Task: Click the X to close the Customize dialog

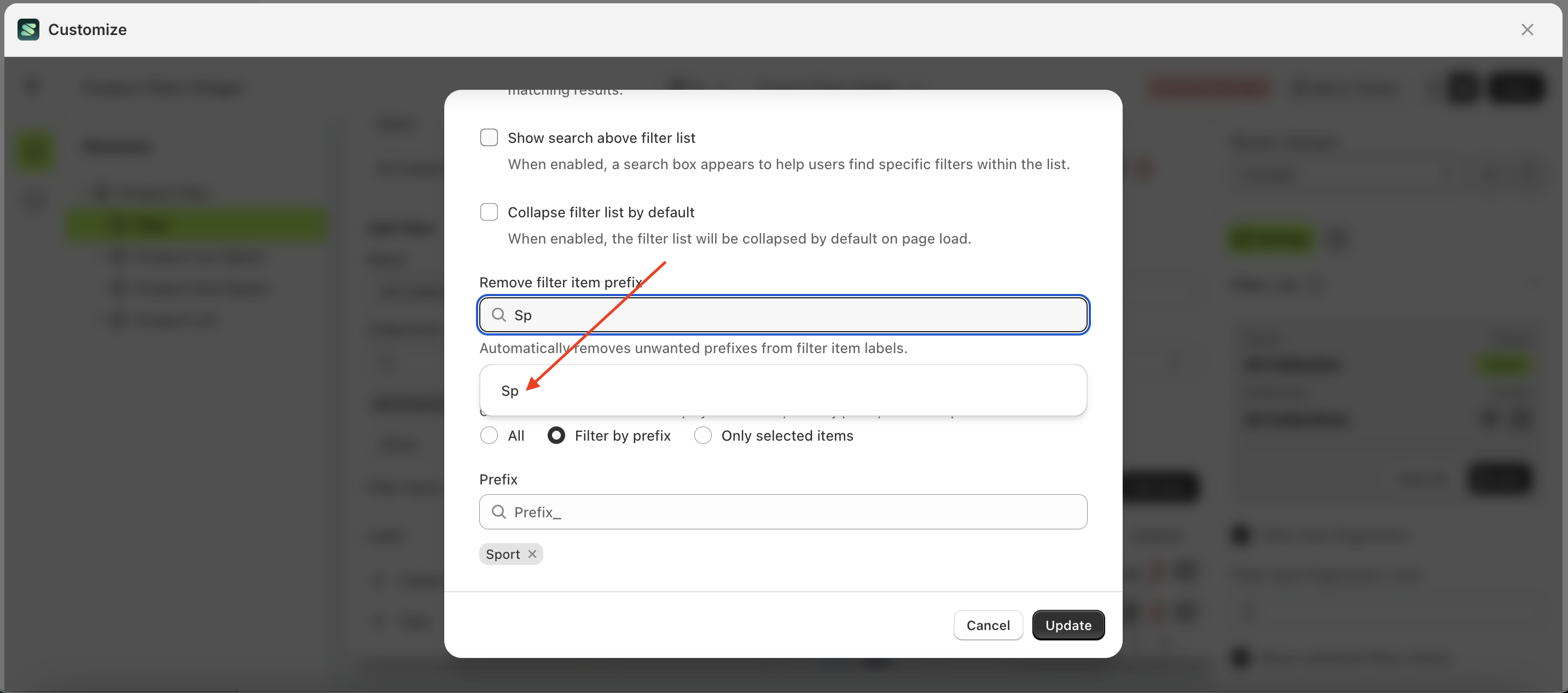Action: click(1528, 29)
